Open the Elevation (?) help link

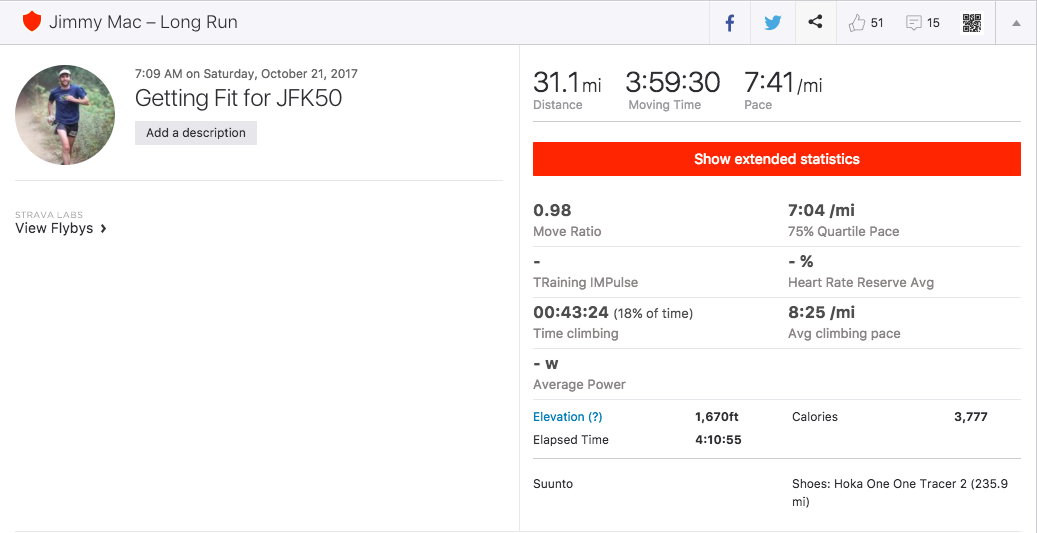[568, 417]
